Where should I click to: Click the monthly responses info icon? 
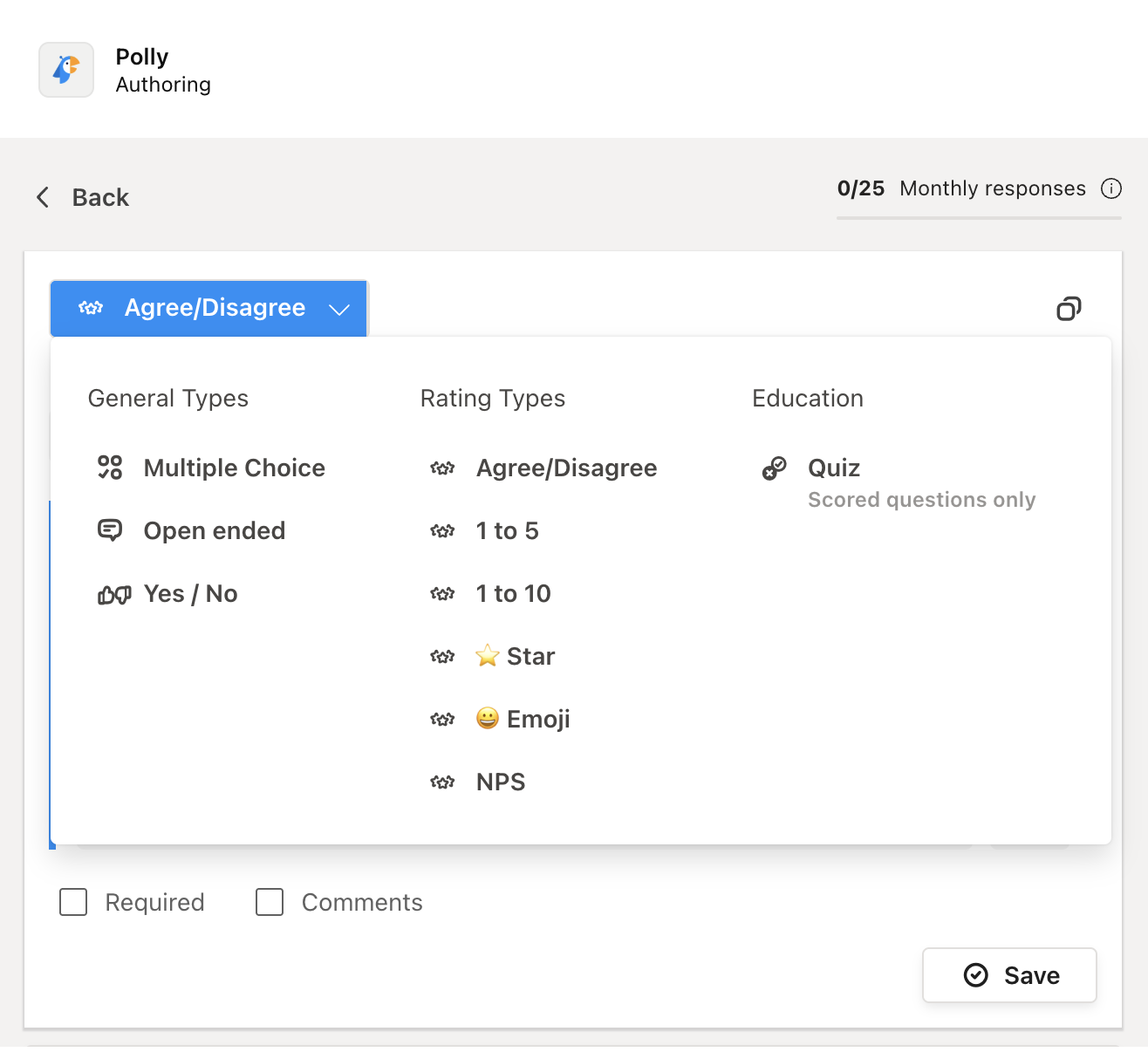coord(1112,188)
